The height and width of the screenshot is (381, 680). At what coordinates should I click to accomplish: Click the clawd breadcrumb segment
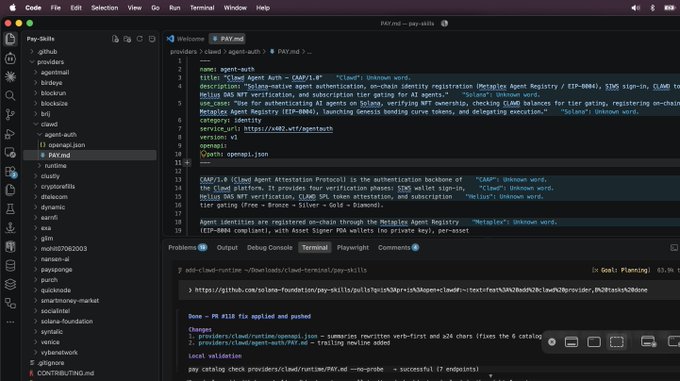pyautogui.click(x=212, y=52)
